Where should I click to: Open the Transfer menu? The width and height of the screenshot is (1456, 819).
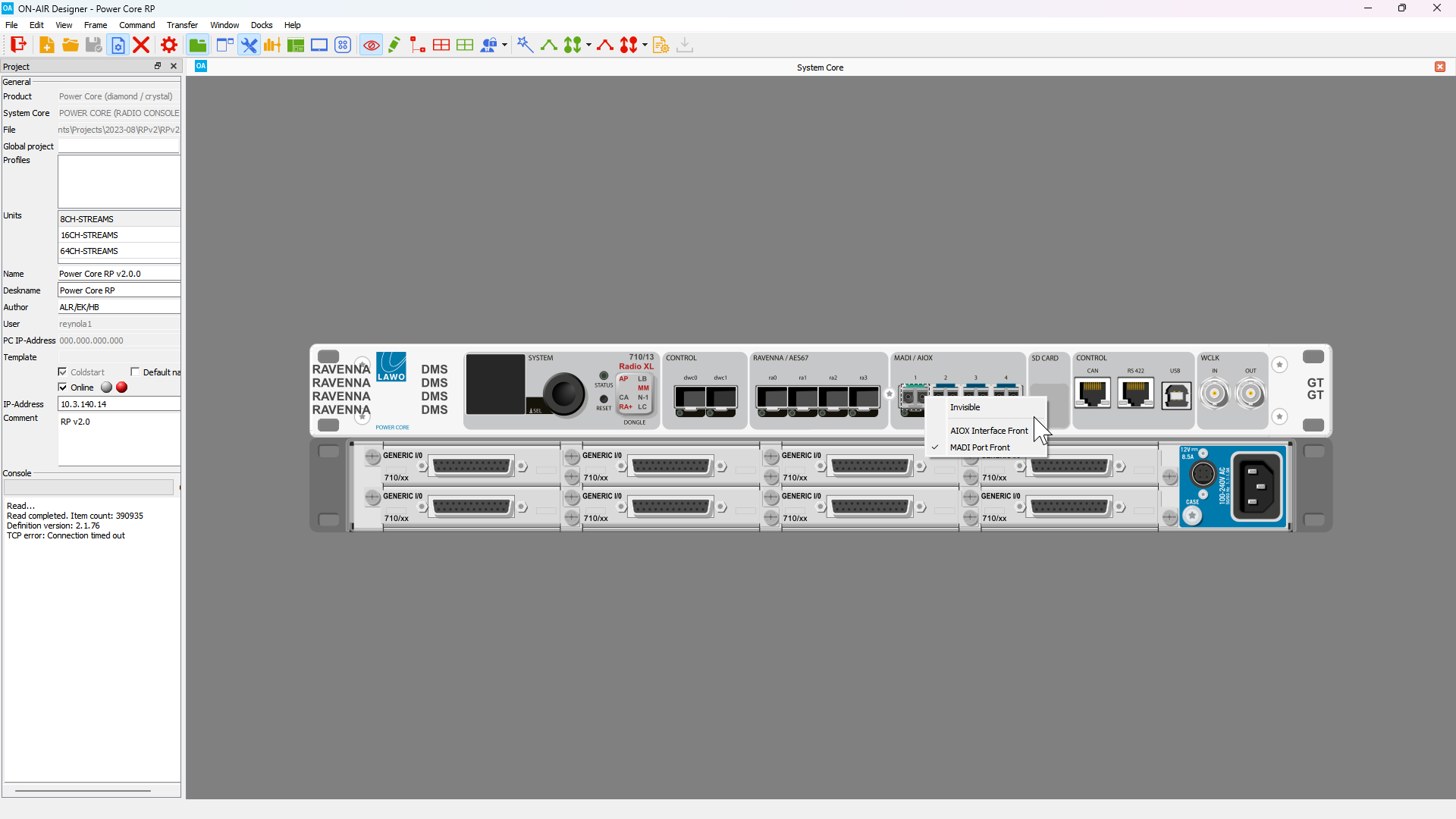coord(182,25)
